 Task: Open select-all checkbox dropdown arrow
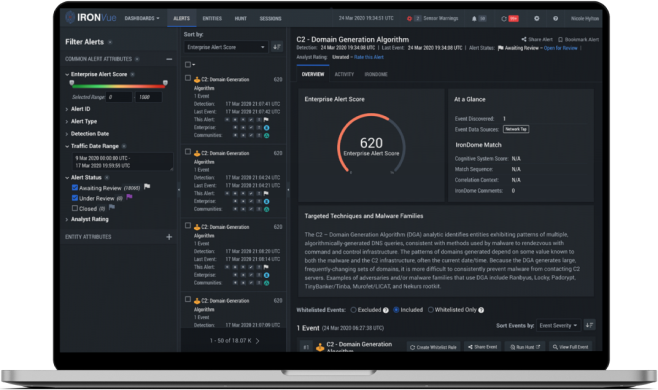193,65
